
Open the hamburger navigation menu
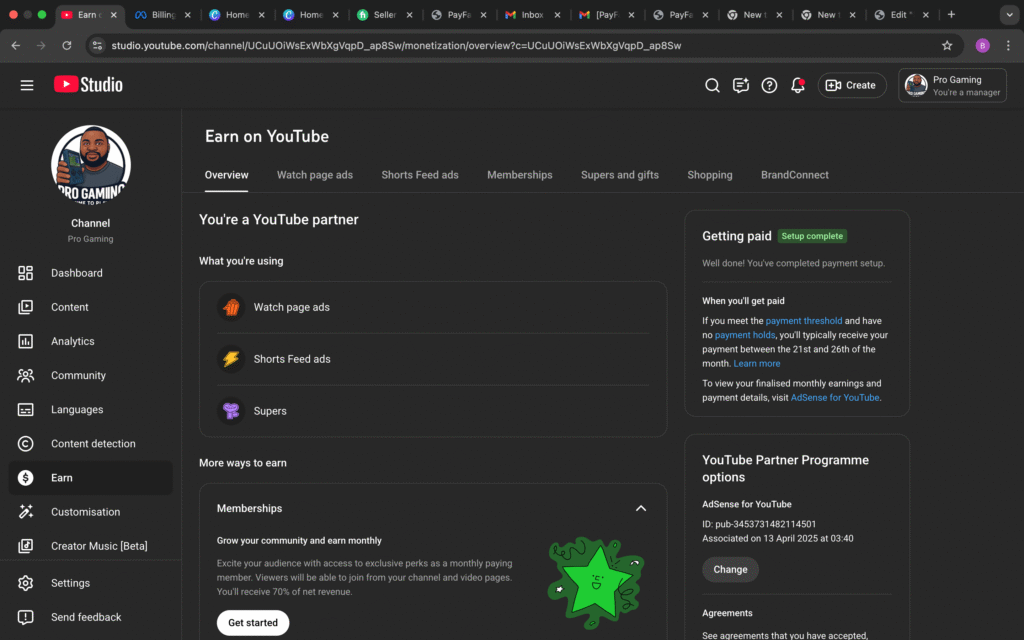(27, 85)
